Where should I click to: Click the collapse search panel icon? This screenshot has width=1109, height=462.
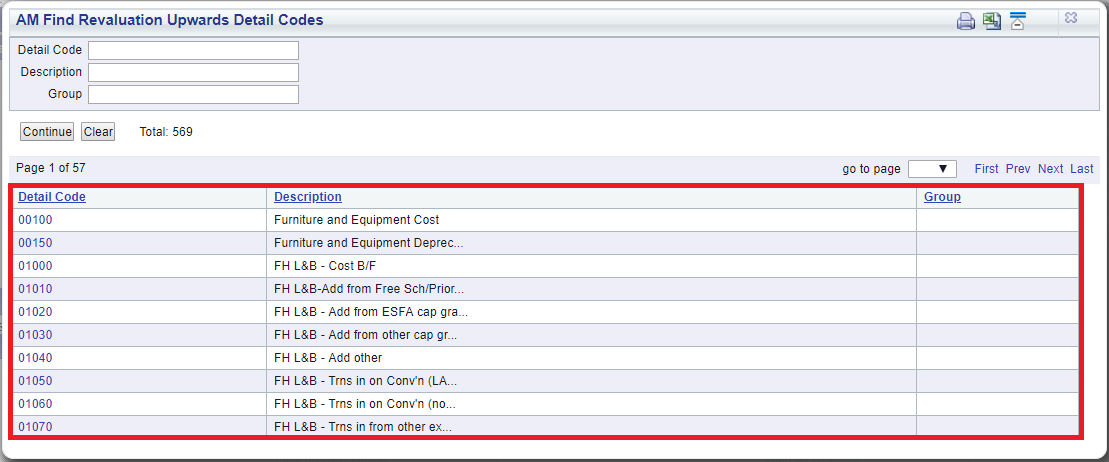(1018, 21)
